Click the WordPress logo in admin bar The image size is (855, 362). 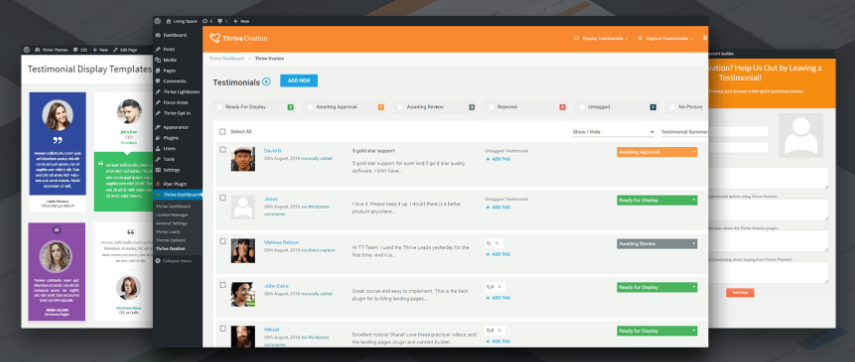tap(158, 21)
